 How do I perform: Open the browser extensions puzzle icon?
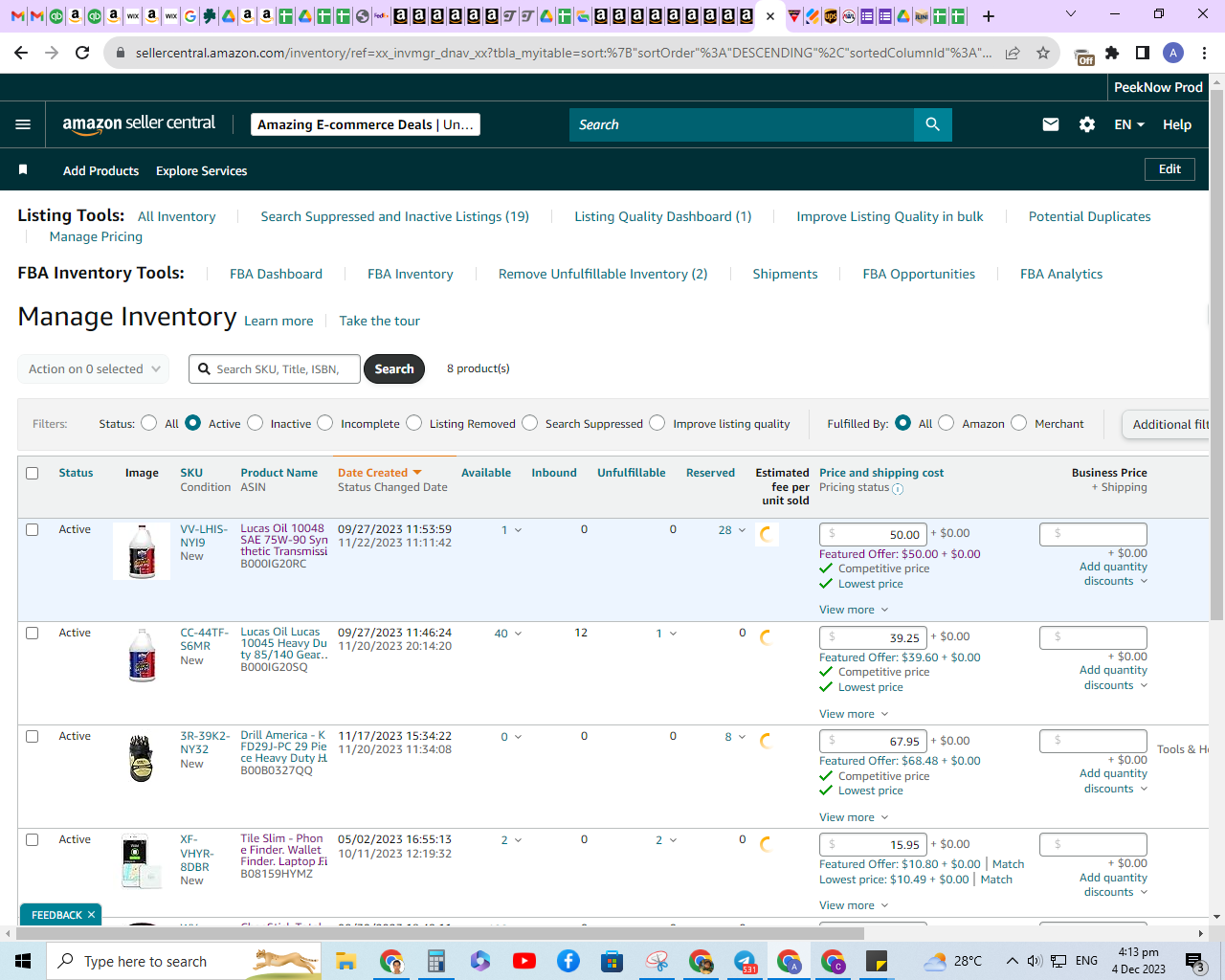coord(1112,53)
